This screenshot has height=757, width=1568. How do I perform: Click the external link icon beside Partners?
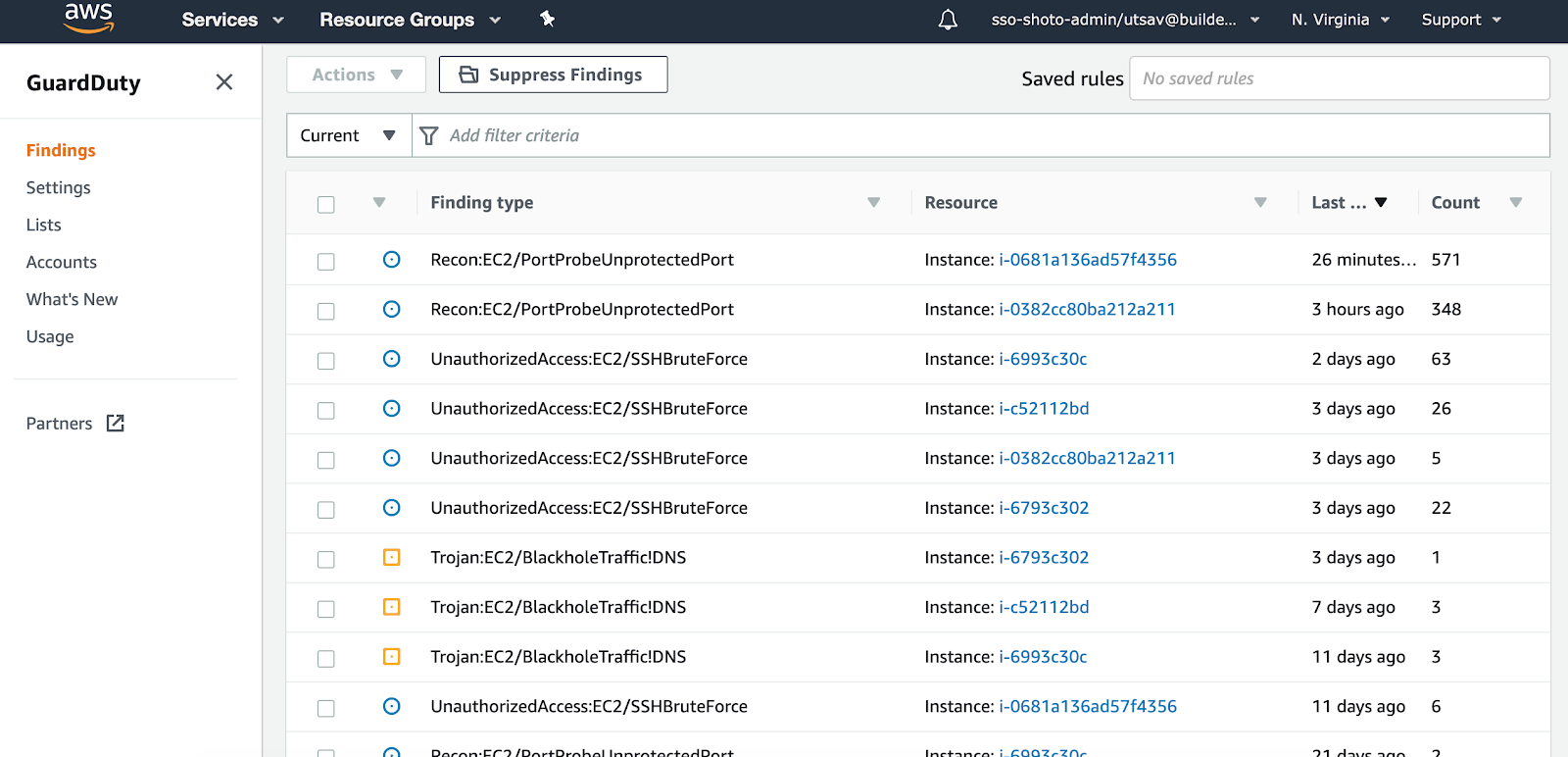pos(116,424)
